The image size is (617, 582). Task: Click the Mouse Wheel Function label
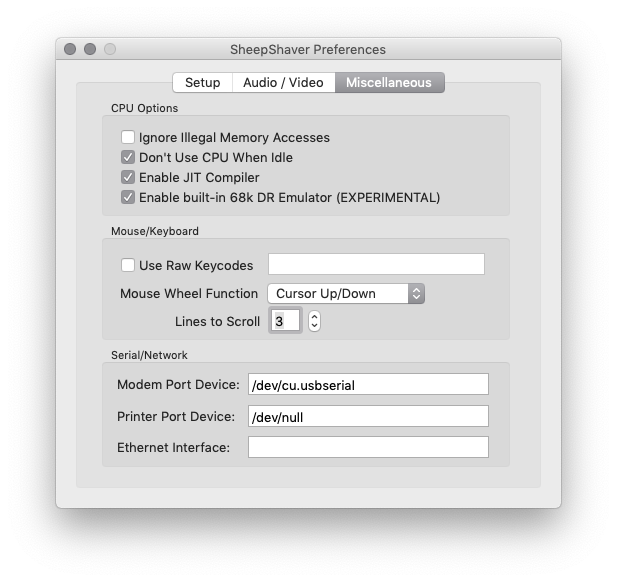[x=189, y=294]
